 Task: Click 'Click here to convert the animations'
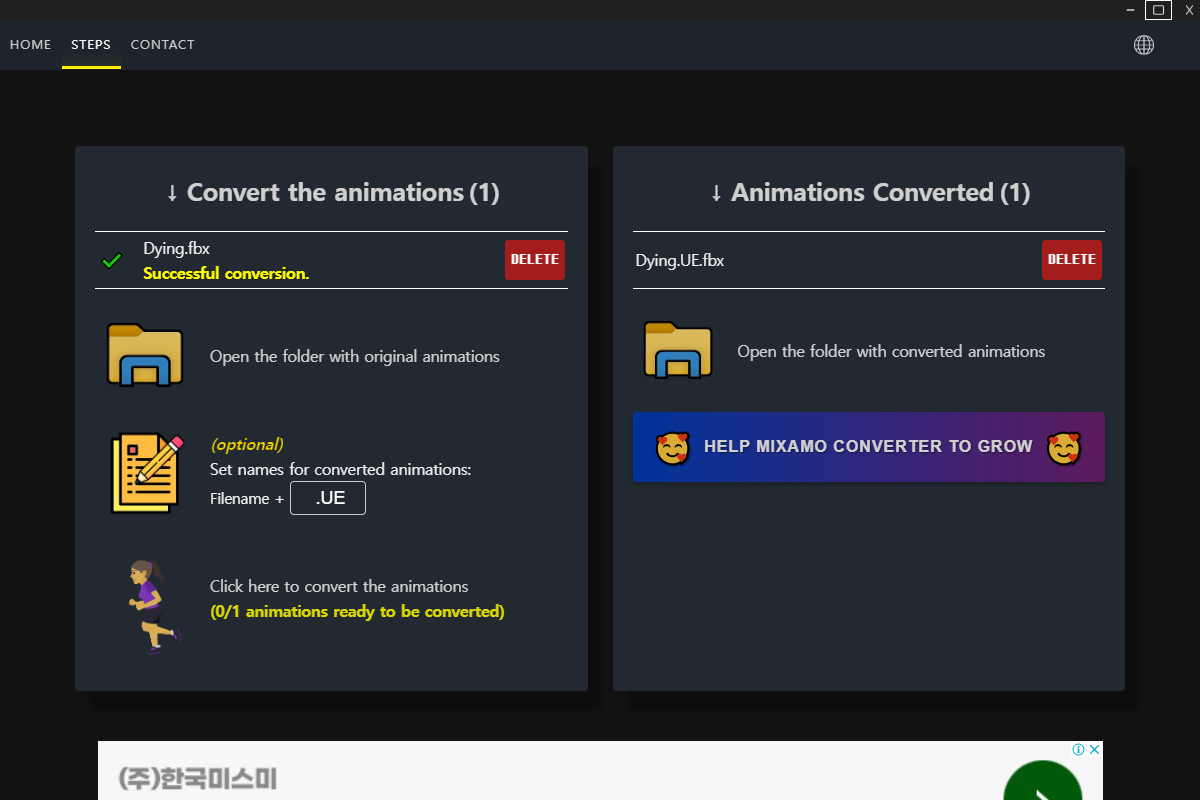(339, 586)
